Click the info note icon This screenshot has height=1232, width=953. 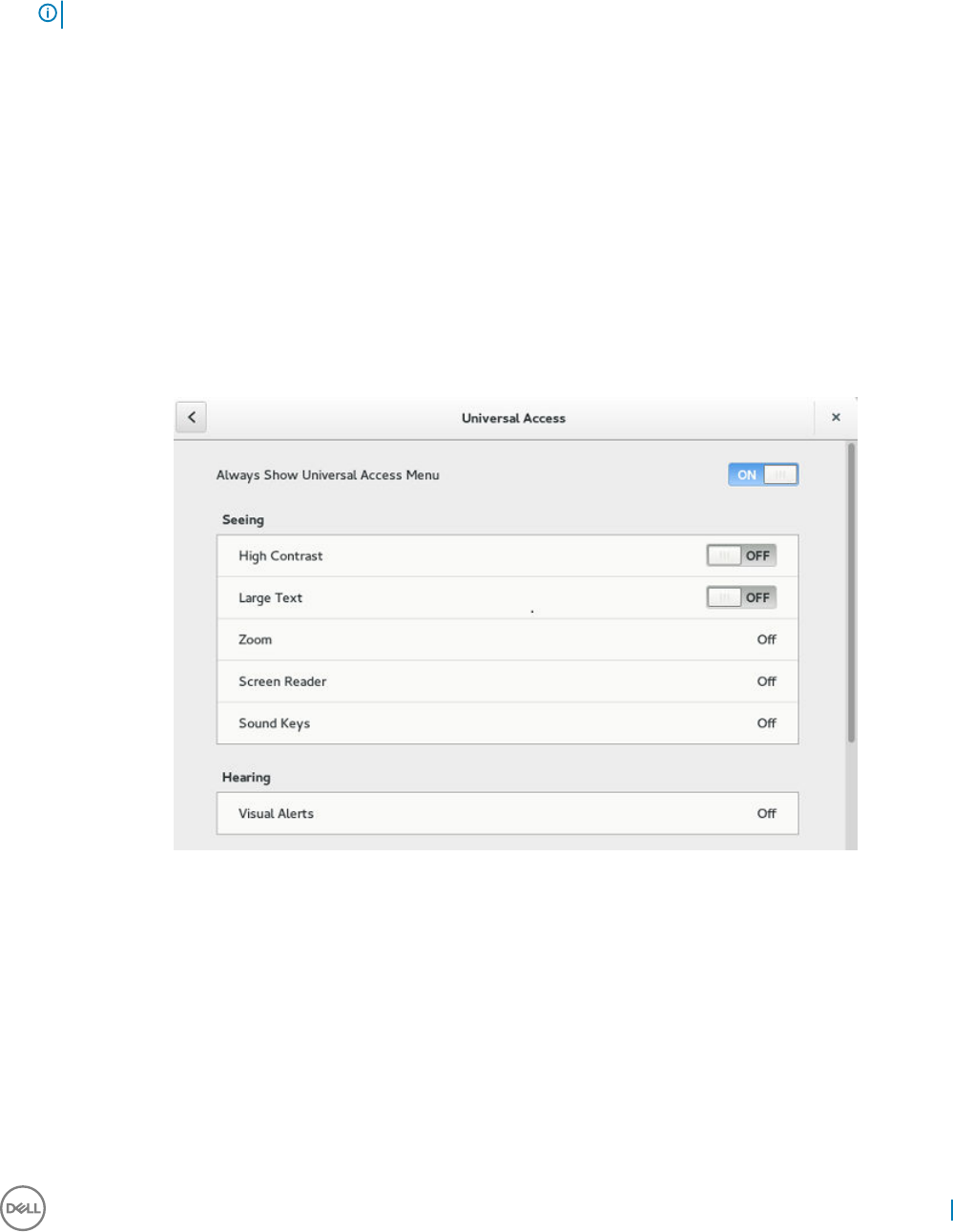pyautogui.click(x=47, y=13)
